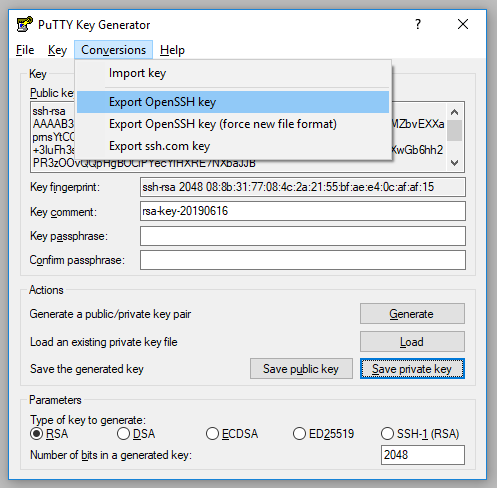Image resolution: width=497 pixels, height=488 pixels.
Task: Close the PuTTY Key Generator window
Action: [463, 24]
